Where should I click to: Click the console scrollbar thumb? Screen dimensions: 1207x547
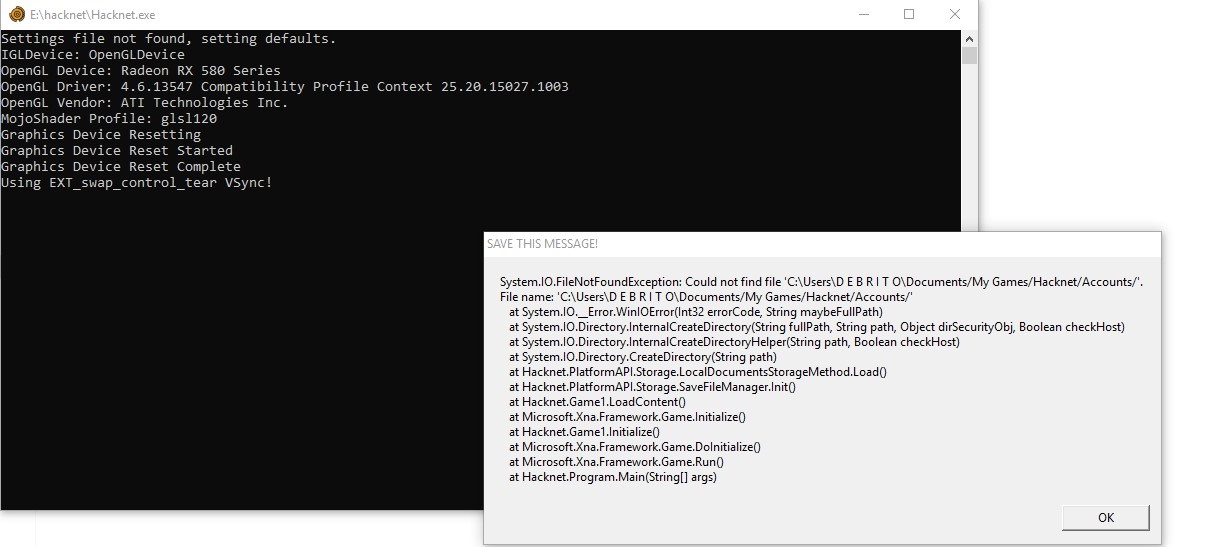point(969,55)
